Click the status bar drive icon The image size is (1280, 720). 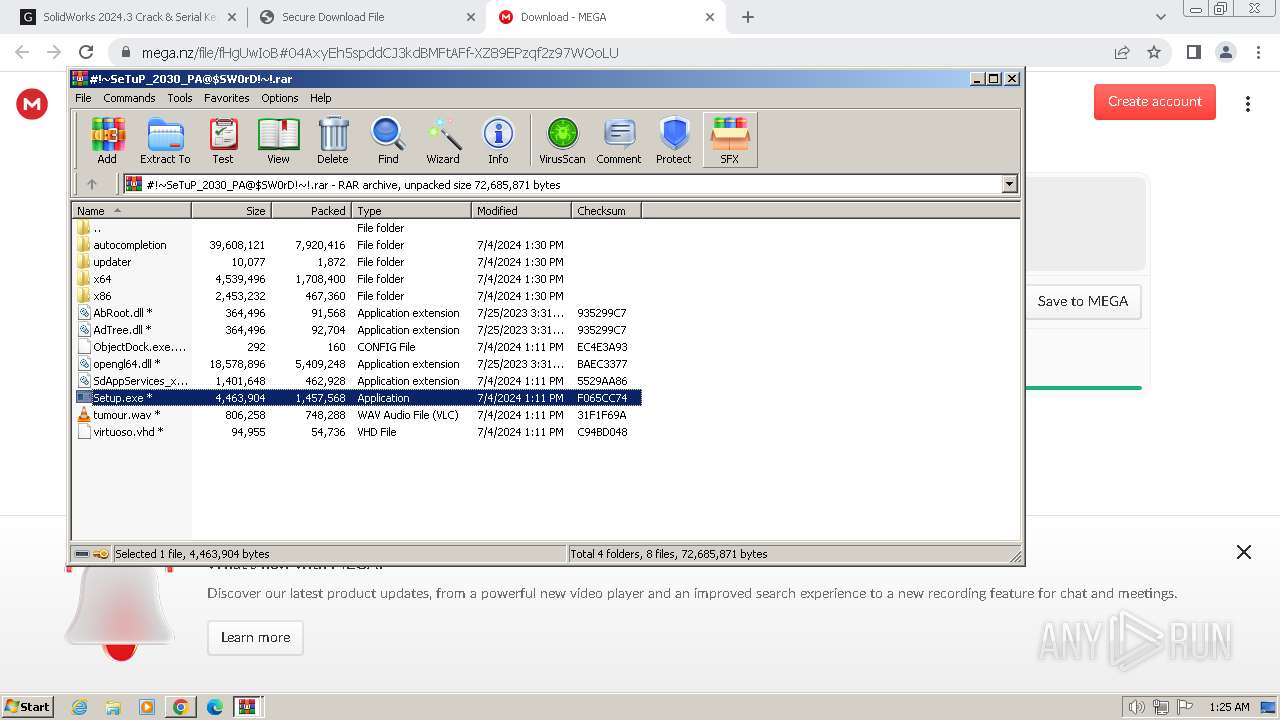click(82, 554)
